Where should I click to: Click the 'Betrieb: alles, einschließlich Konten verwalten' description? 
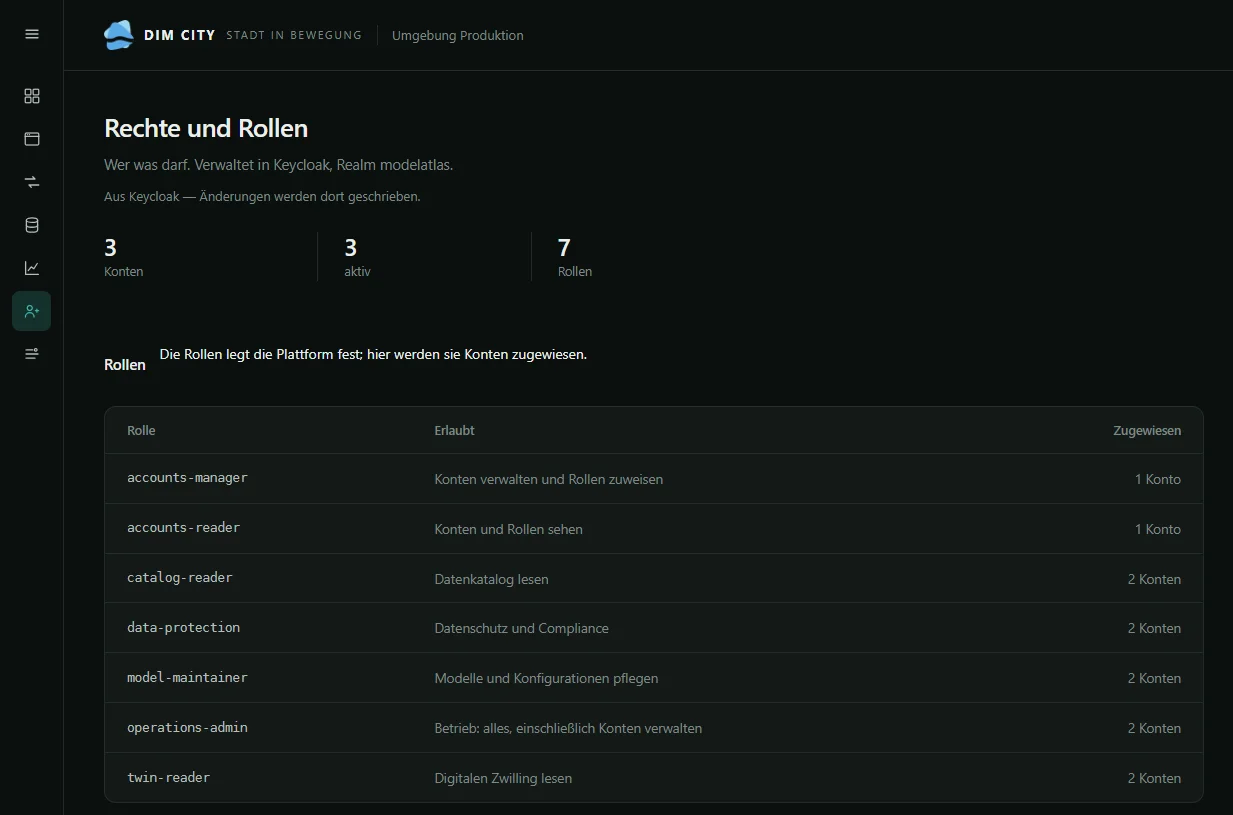point(569,729)
